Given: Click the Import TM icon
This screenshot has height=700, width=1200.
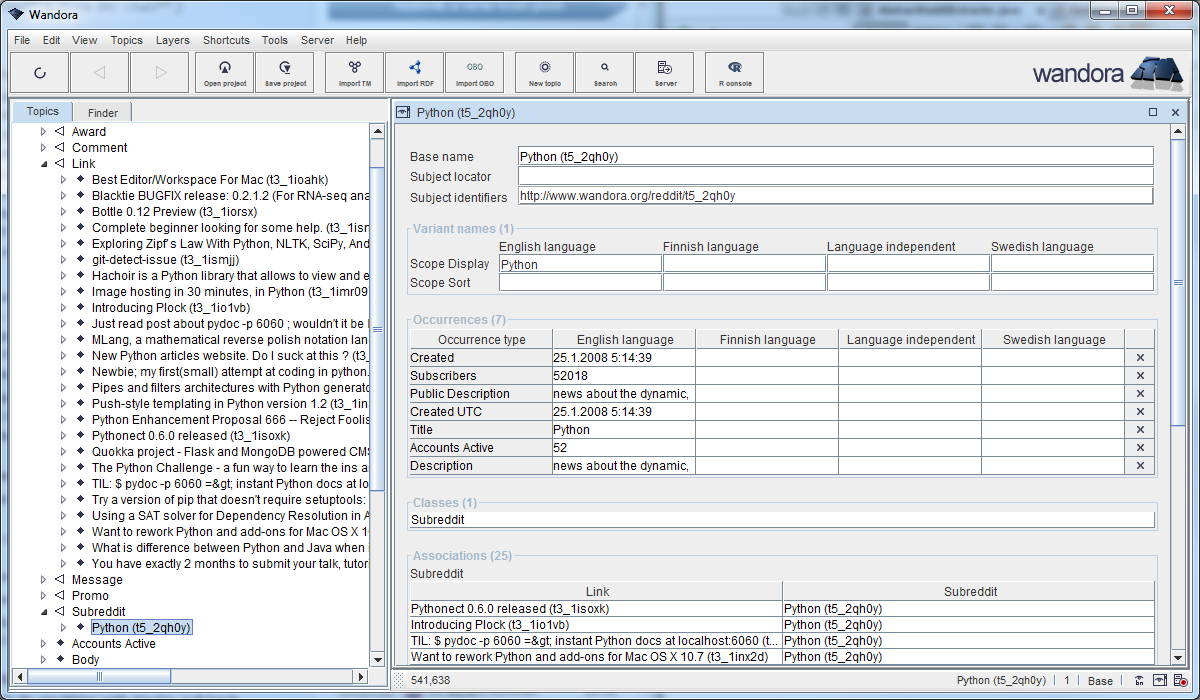Looking at the screenshot, I should pyautogui.click(x=355, y=72).
